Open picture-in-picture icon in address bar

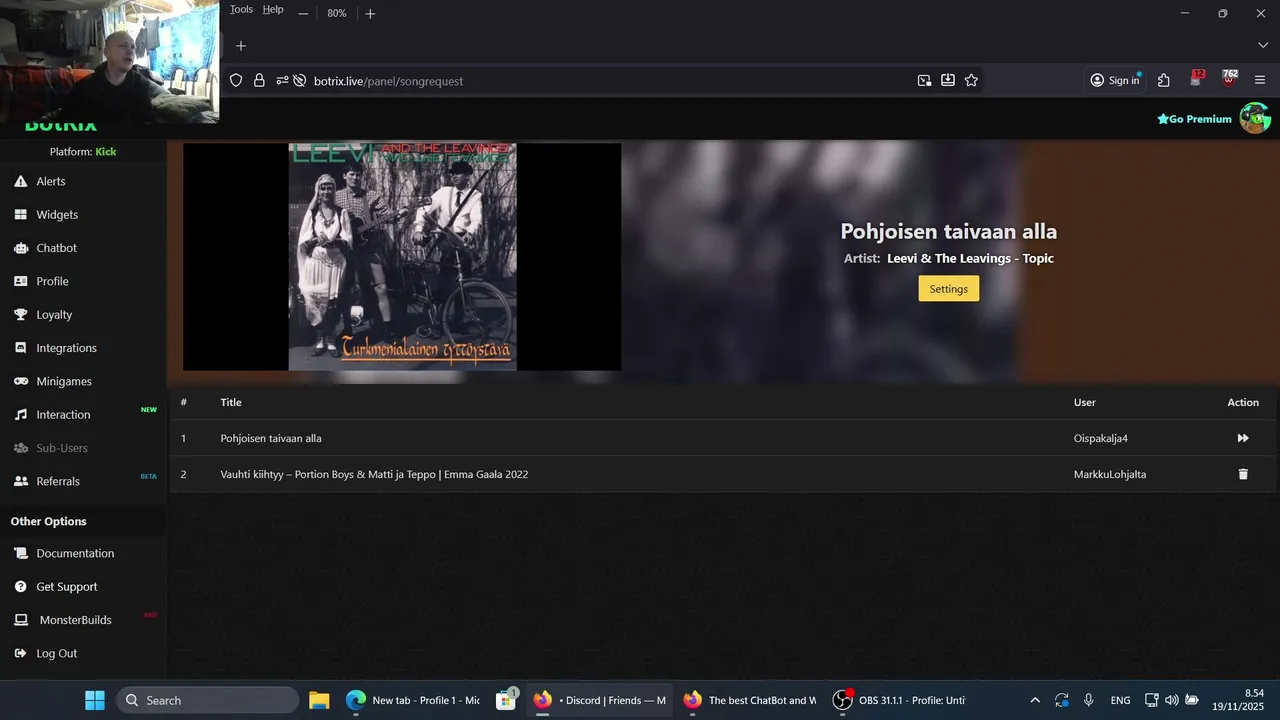[924, 80]
